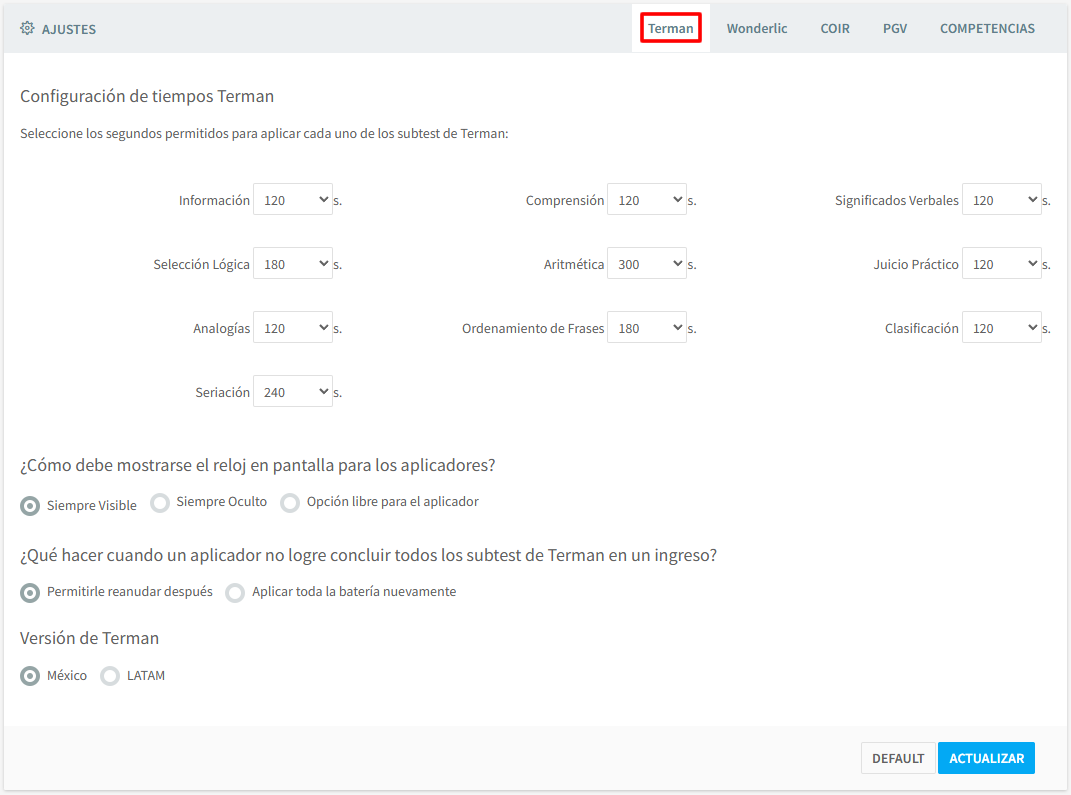The height and width of the screenshot is (795, 1071).
Task: Open the Seriación seconds dropdown
Action: [292, 392]
